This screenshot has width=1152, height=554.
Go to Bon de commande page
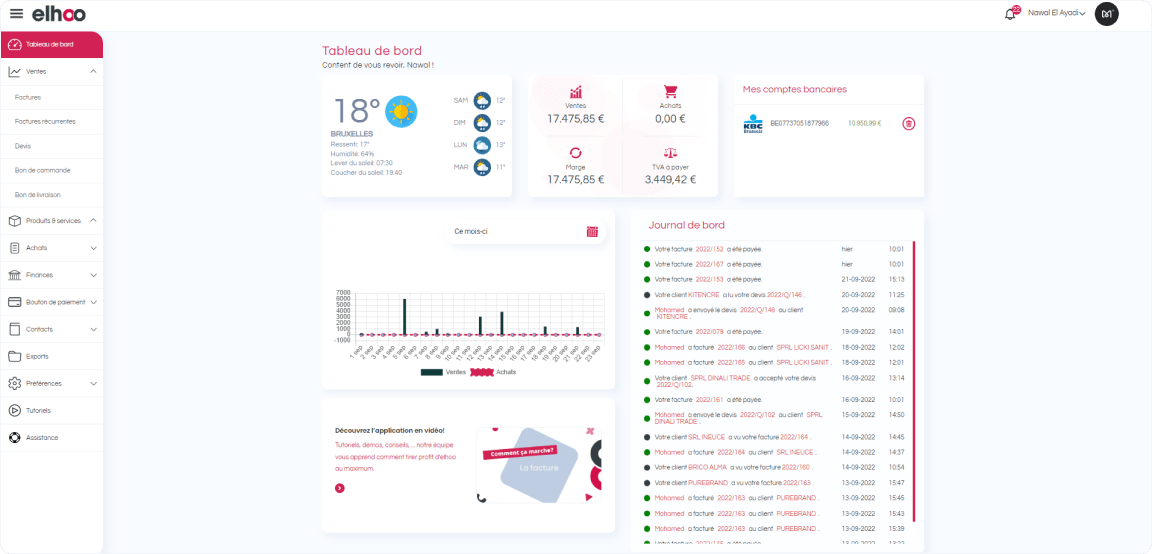coord(43,170)
